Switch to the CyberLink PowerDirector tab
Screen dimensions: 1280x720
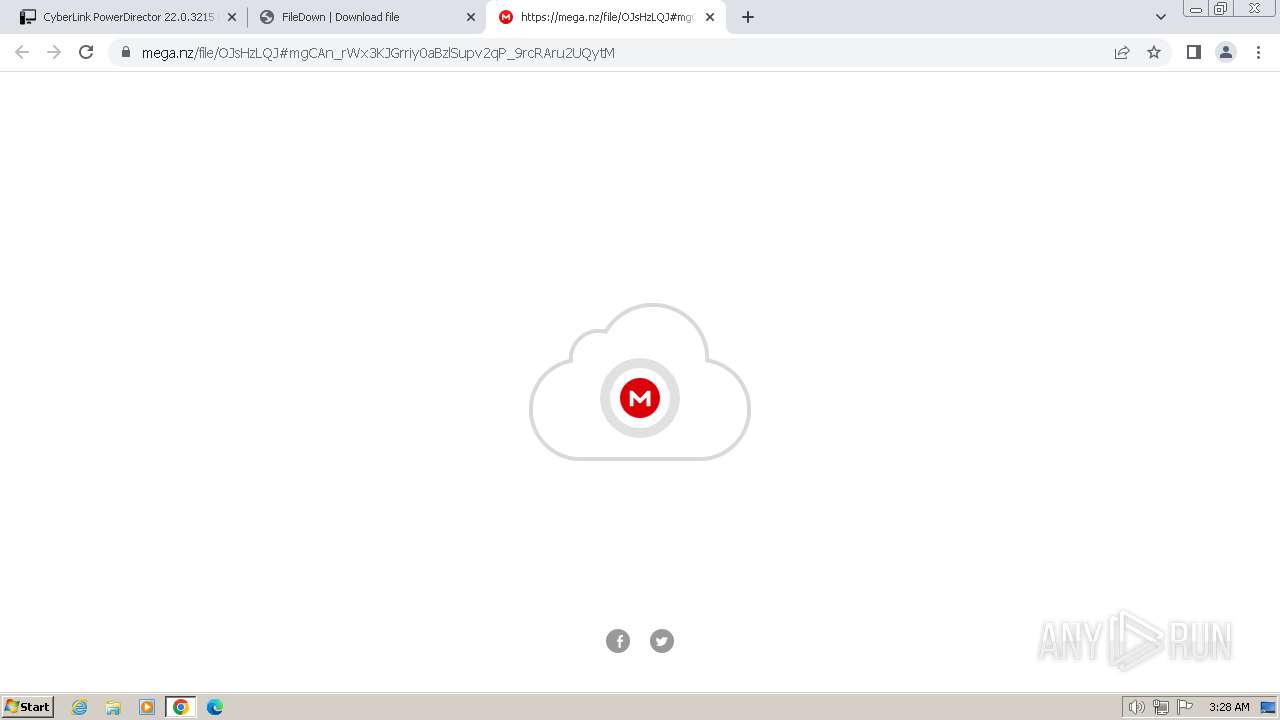(126, 17)
